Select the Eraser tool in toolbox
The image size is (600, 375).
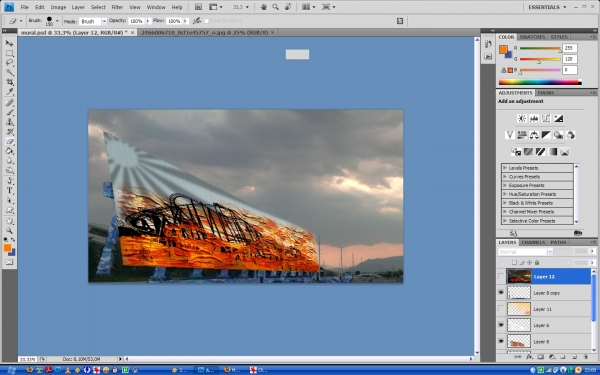click(x=9, y=142)
